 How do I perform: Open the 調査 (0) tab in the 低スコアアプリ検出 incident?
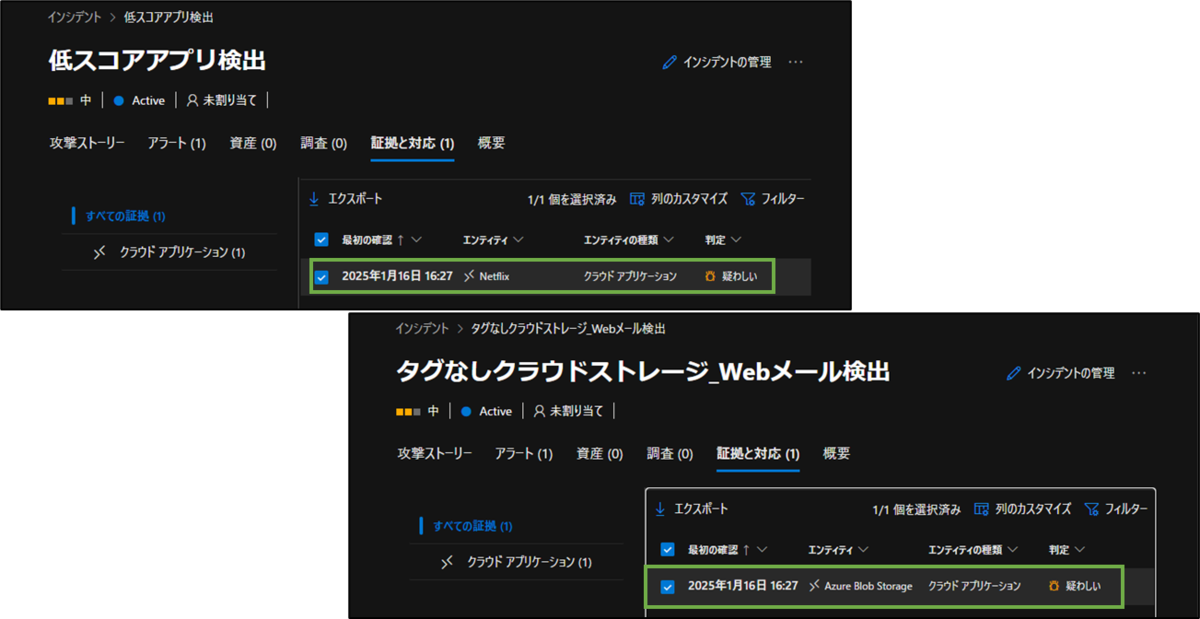324,143
